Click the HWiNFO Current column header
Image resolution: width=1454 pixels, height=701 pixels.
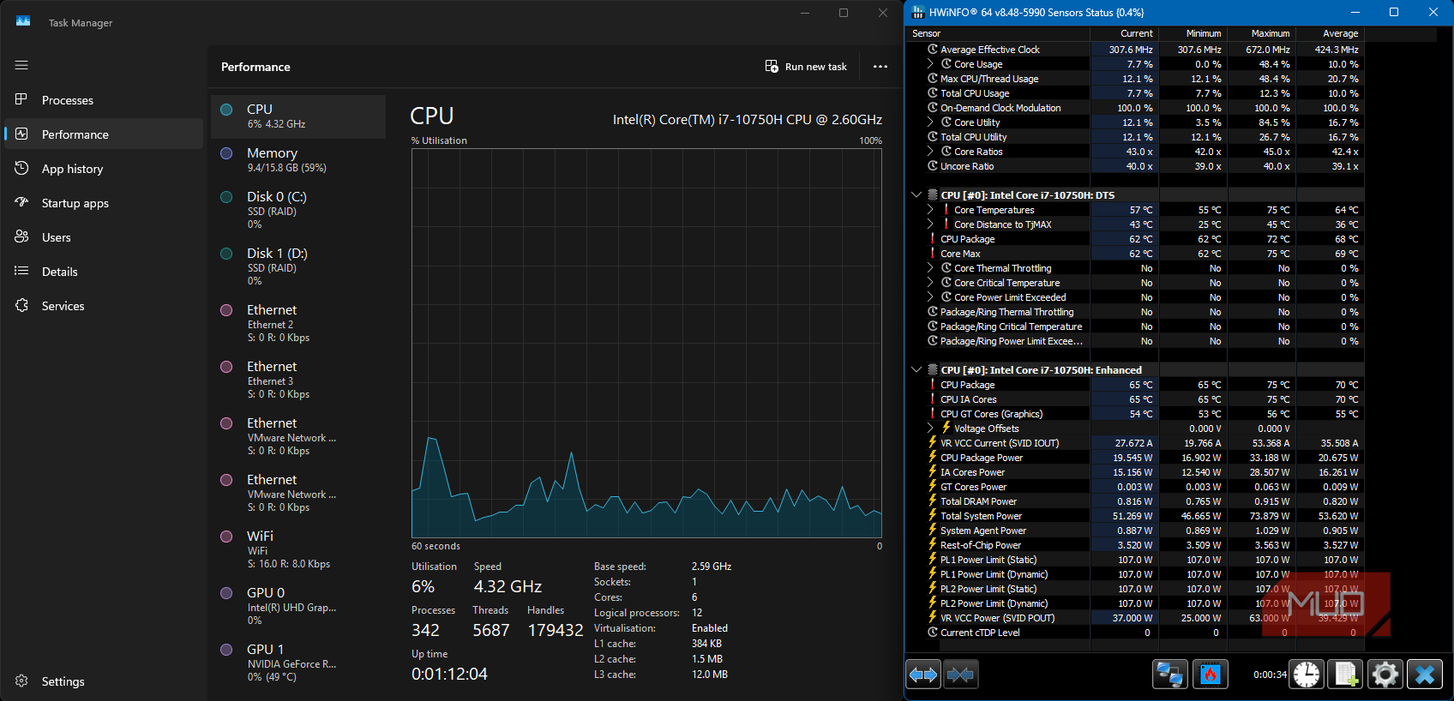click(x=1124, y=33)
